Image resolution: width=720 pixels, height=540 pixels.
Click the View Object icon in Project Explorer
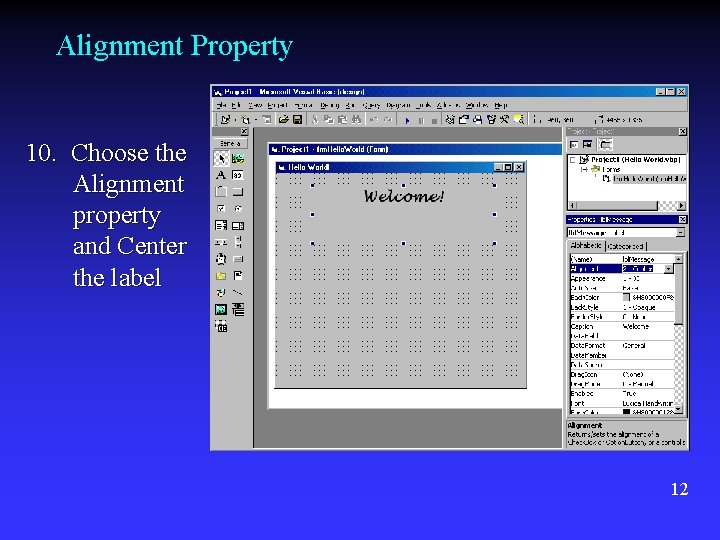[587, 145]
